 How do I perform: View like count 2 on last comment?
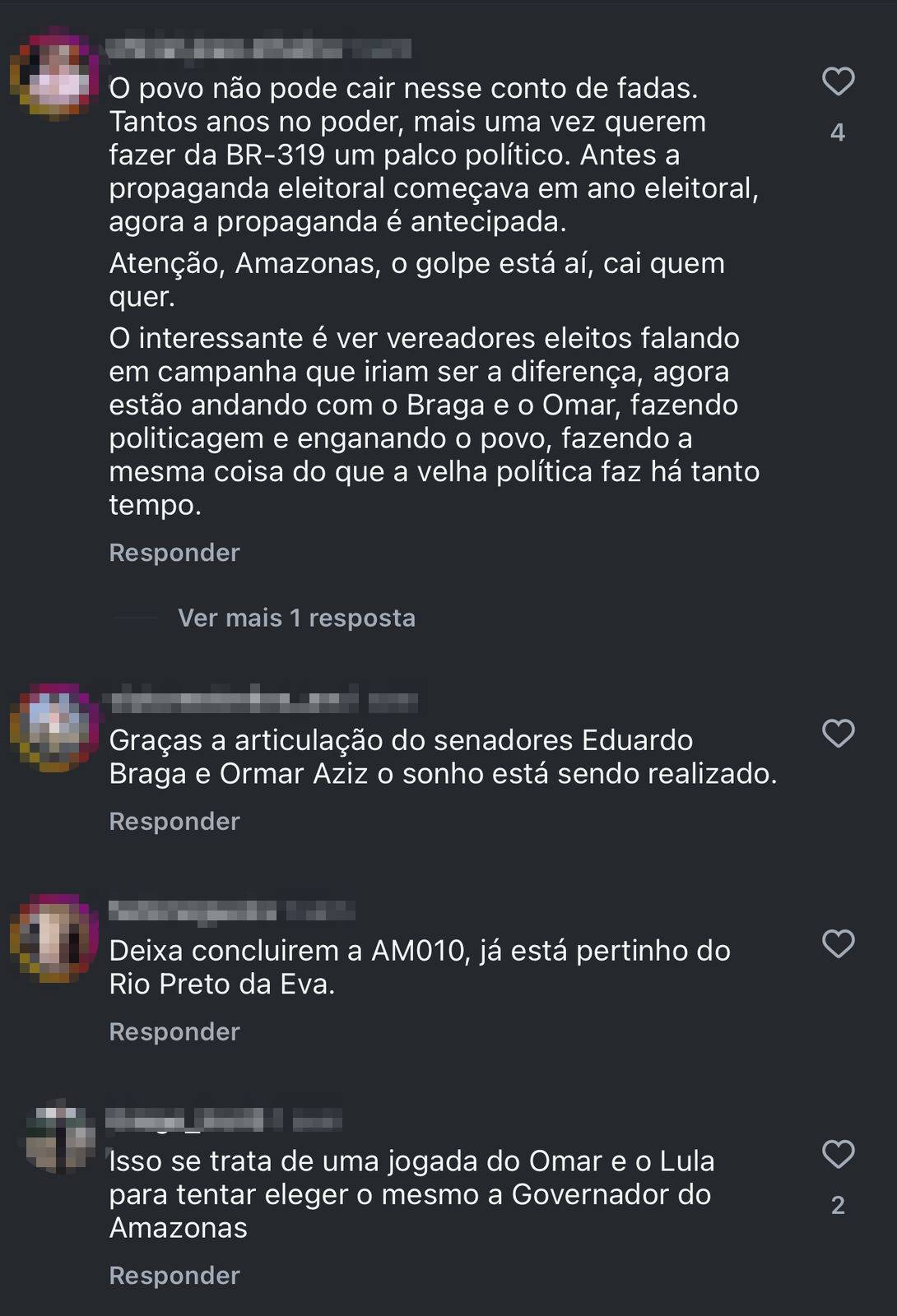838,1205
